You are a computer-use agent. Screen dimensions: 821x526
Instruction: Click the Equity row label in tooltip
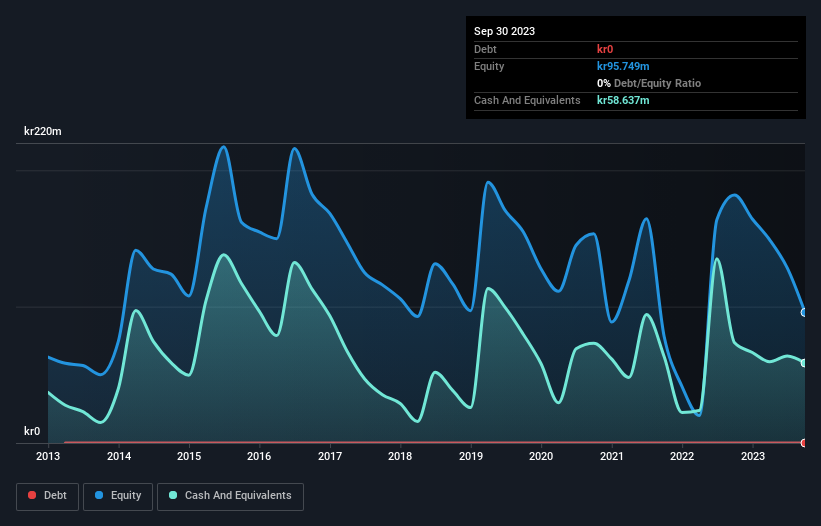(489, 66)
